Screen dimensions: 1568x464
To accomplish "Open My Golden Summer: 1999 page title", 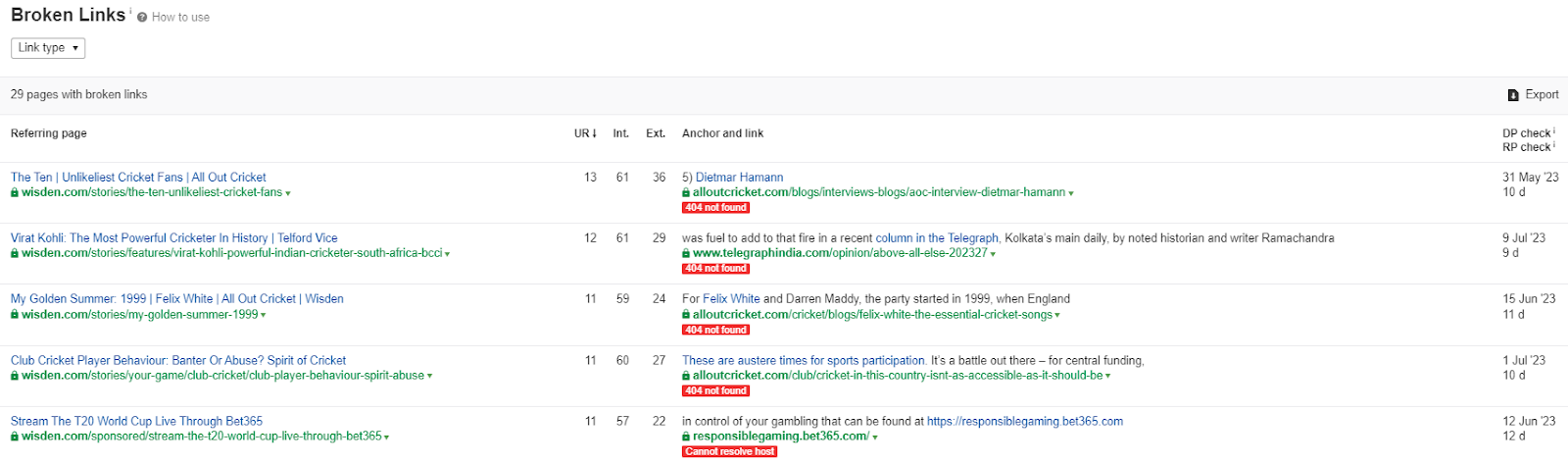I will coord(177,299).
